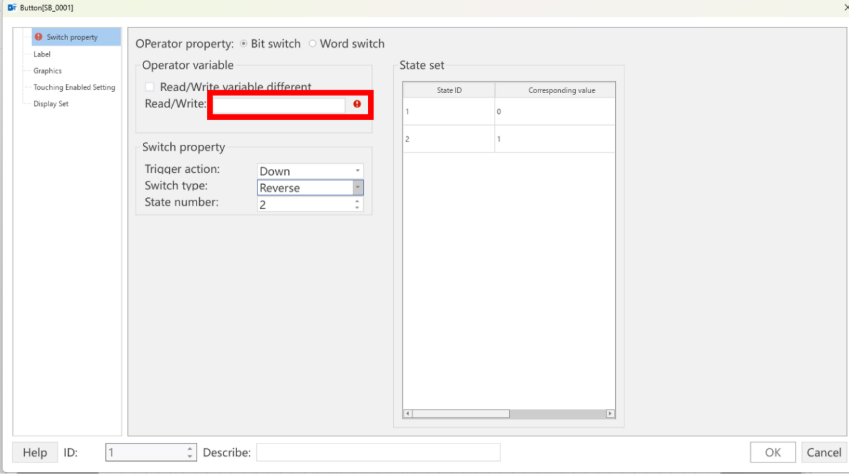This screenshot has height=474, width=849.
Task: Select State ID 2 cell
Action: pos(449,139)
